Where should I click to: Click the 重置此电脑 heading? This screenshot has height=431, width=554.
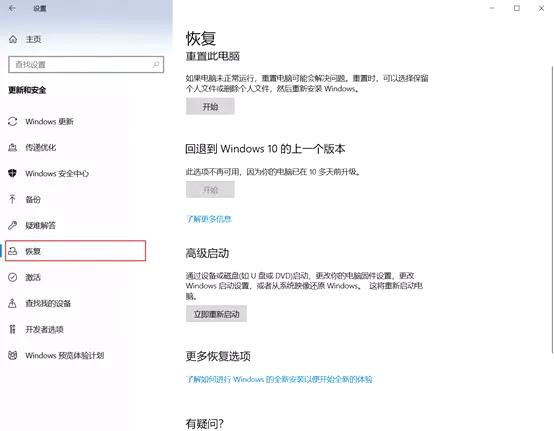(213, 56)
